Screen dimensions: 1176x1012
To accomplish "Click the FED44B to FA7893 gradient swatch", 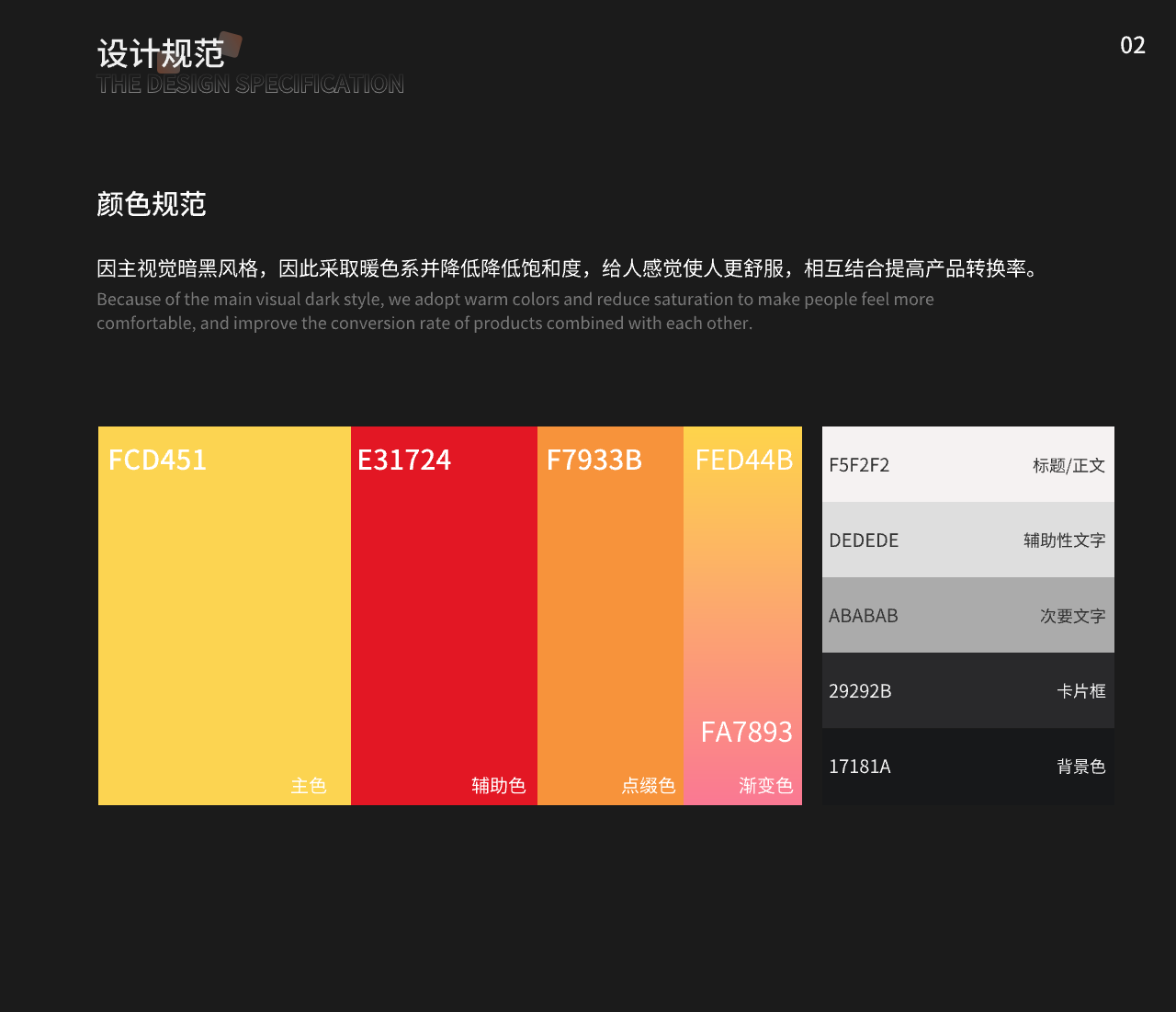I will coord(742,616).
